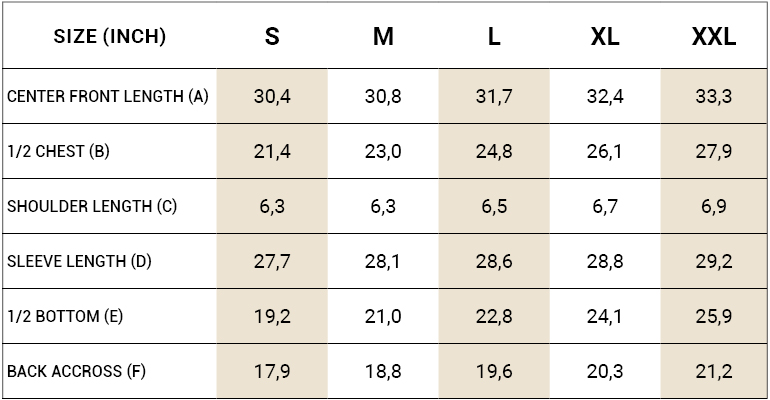Select the M size column header
The height and width of the screenshot is (400, 770).
pos(383,38)
